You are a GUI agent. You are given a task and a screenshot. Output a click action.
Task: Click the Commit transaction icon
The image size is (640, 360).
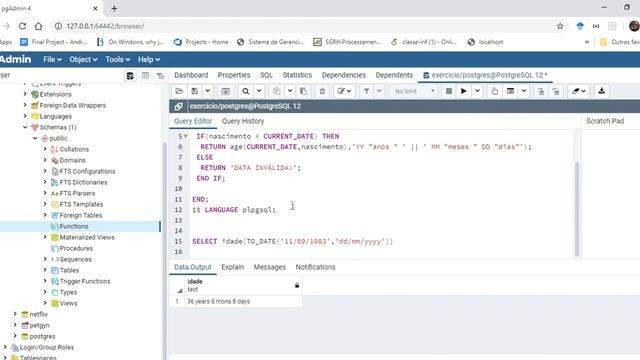pyautogui.click(x=541, y=91)
